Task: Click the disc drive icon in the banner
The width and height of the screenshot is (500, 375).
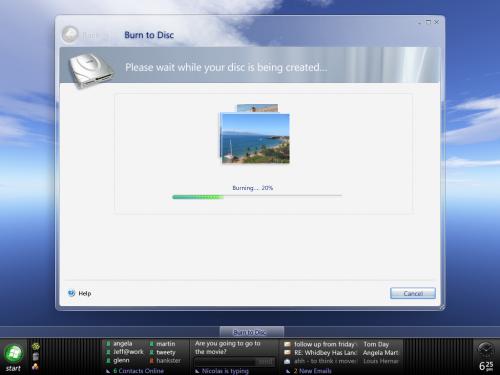Action: [x=91, y=71]
